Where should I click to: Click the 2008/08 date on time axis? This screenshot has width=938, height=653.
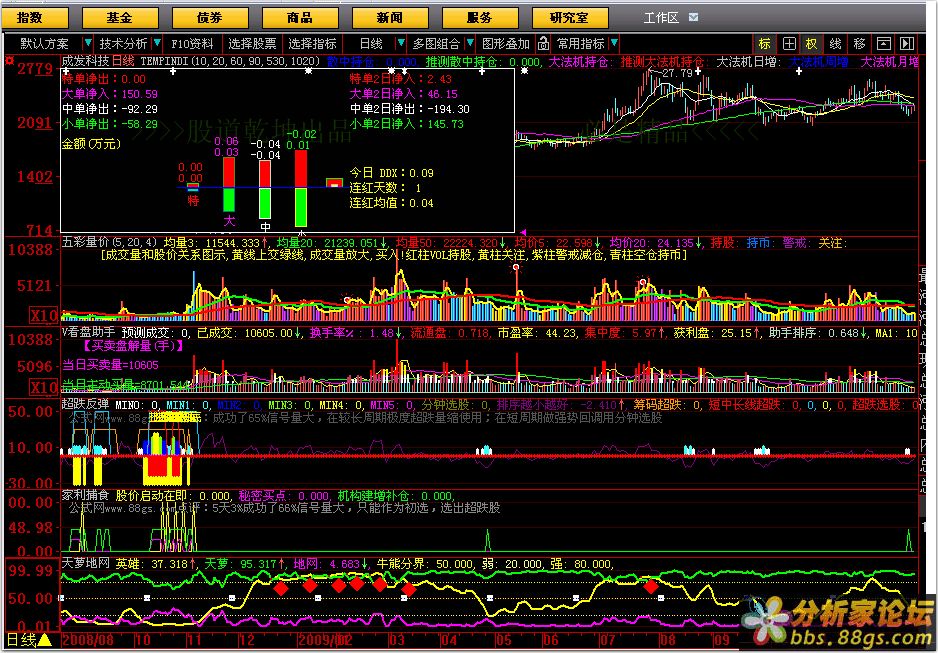88,639
